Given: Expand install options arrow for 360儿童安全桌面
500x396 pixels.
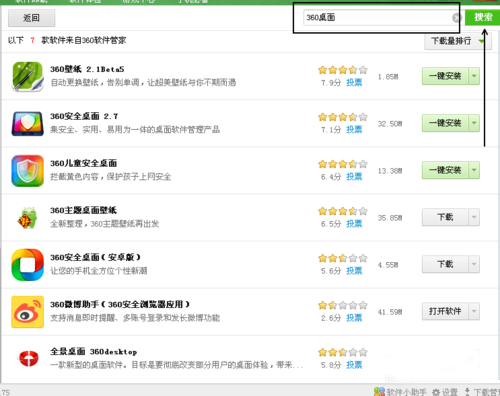Looking at the screenshot, I should click(x=474, y=170).
